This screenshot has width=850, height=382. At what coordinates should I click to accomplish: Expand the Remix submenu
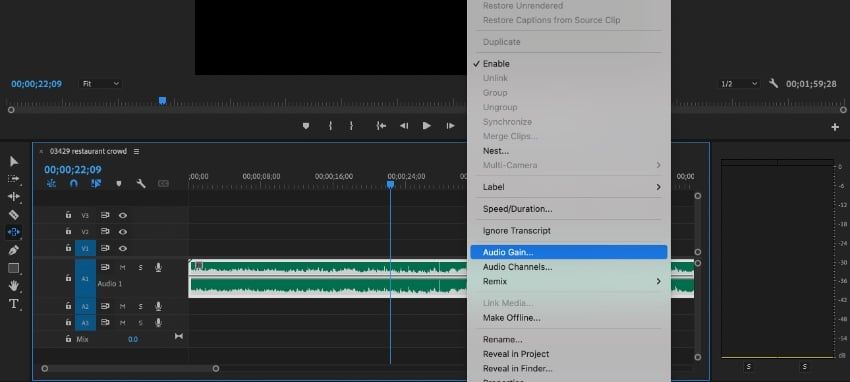[x=569, y=282]
